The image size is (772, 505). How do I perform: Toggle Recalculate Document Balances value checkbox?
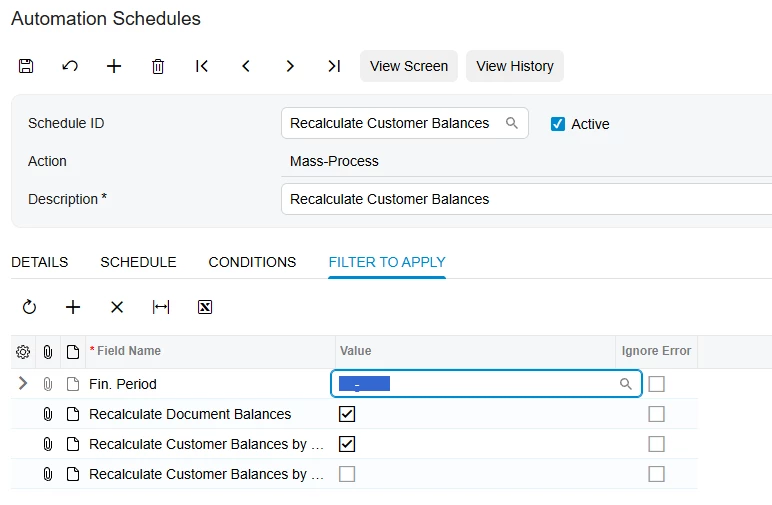[347, 414]
